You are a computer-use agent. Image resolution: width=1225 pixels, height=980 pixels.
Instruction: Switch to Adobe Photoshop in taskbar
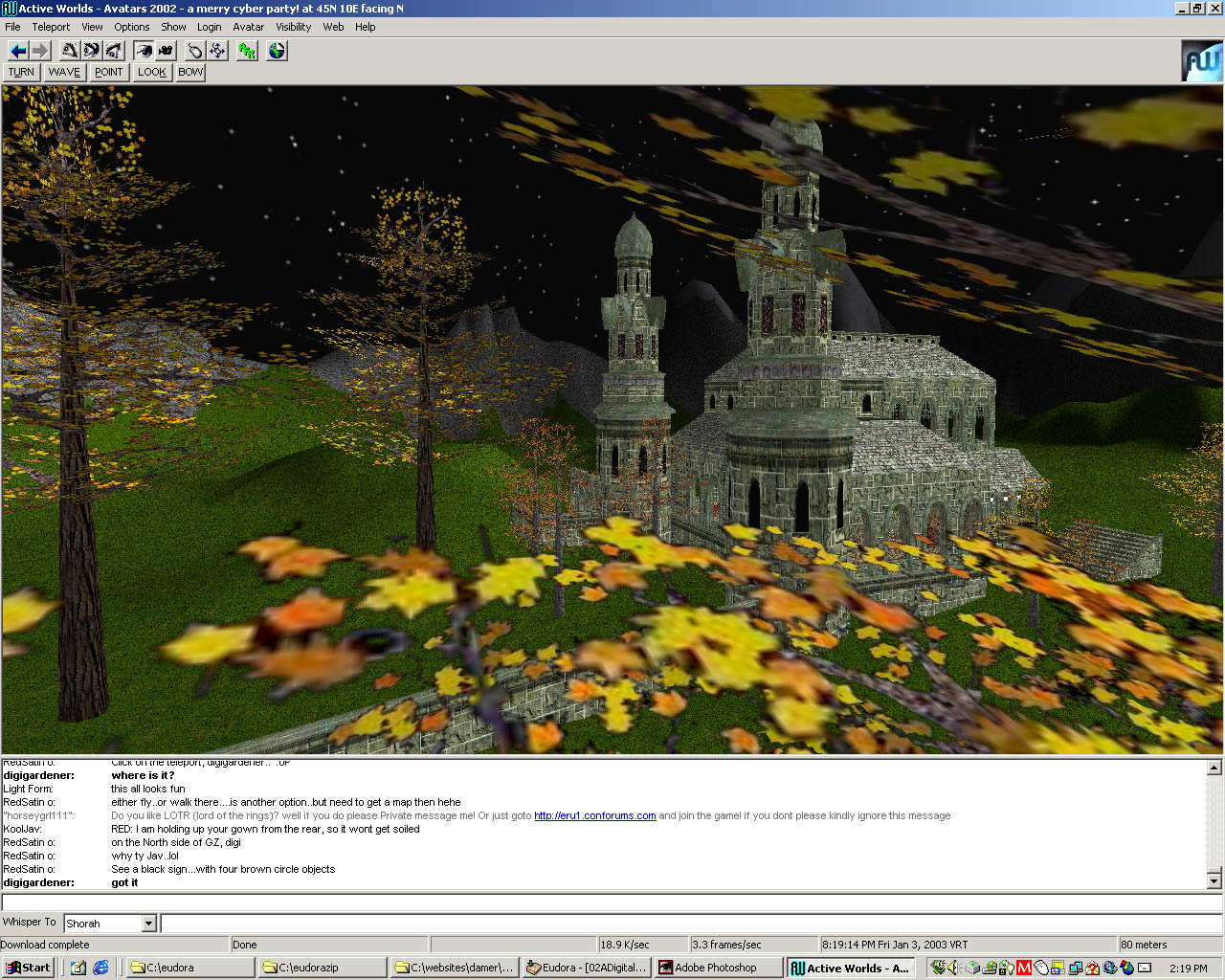716,968
